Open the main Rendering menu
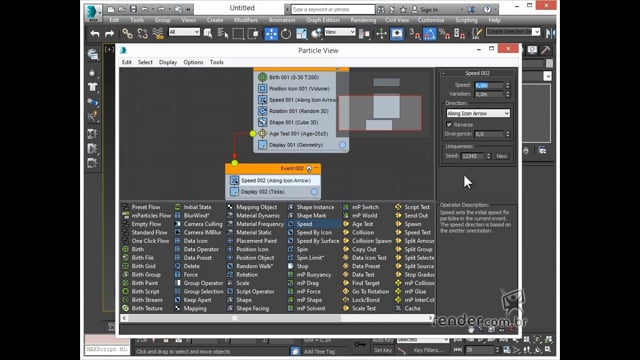This screenshot has height=360, width=640. tap(363, 20)
